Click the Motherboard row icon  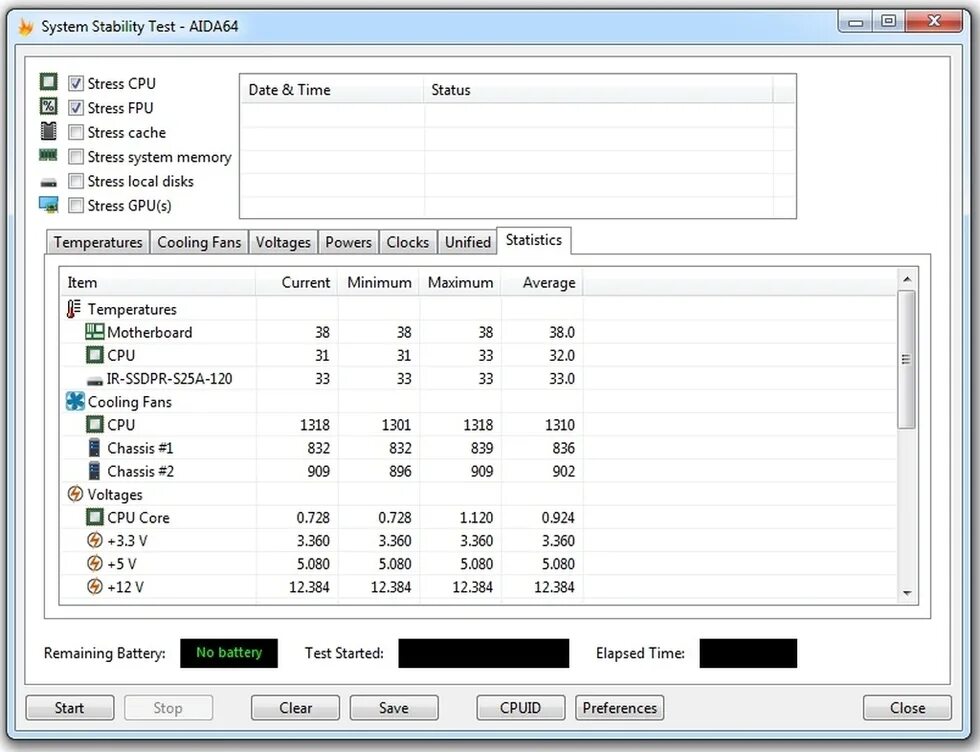94,331
